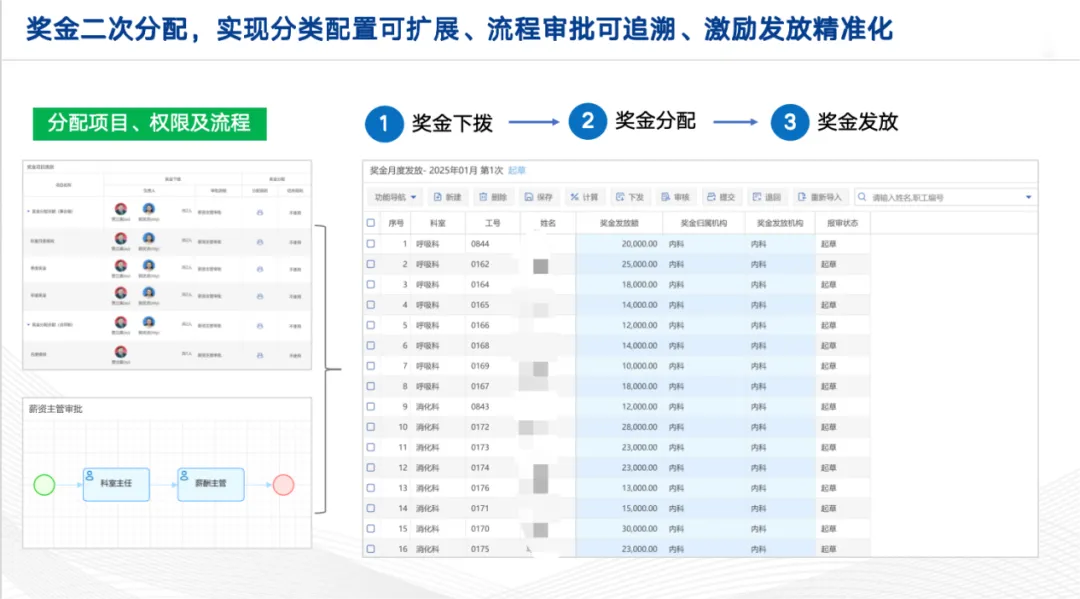Viewport: 1080px width, 599px height.
Task: Toggle the select-all checkbox in the table header
Action: click(x=370, y=222)
